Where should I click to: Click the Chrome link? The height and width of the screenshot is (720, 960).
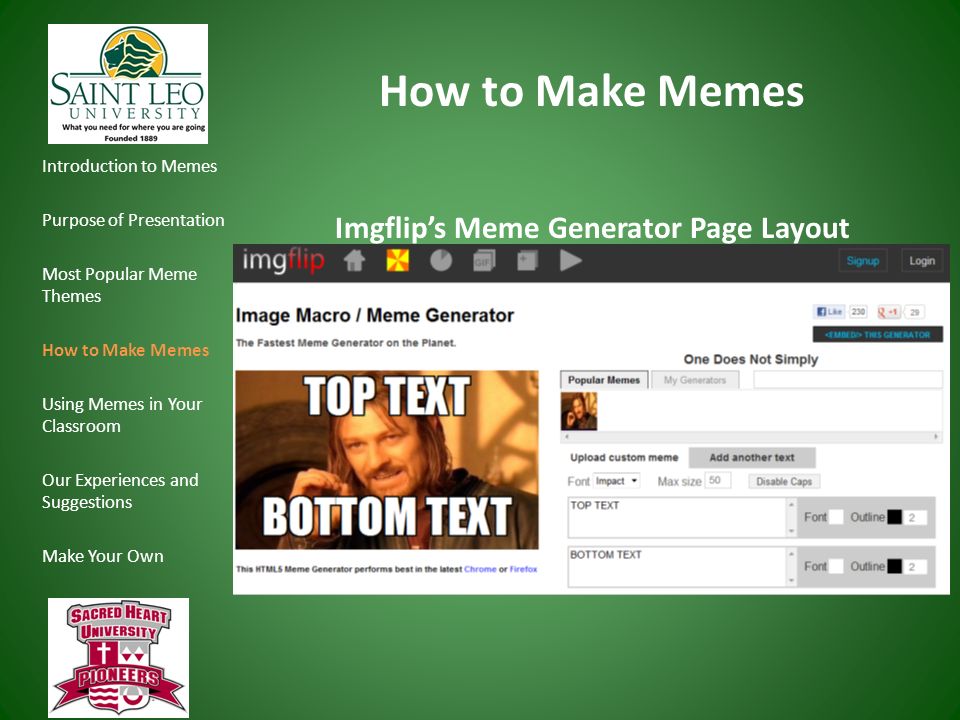click(480, 569)
